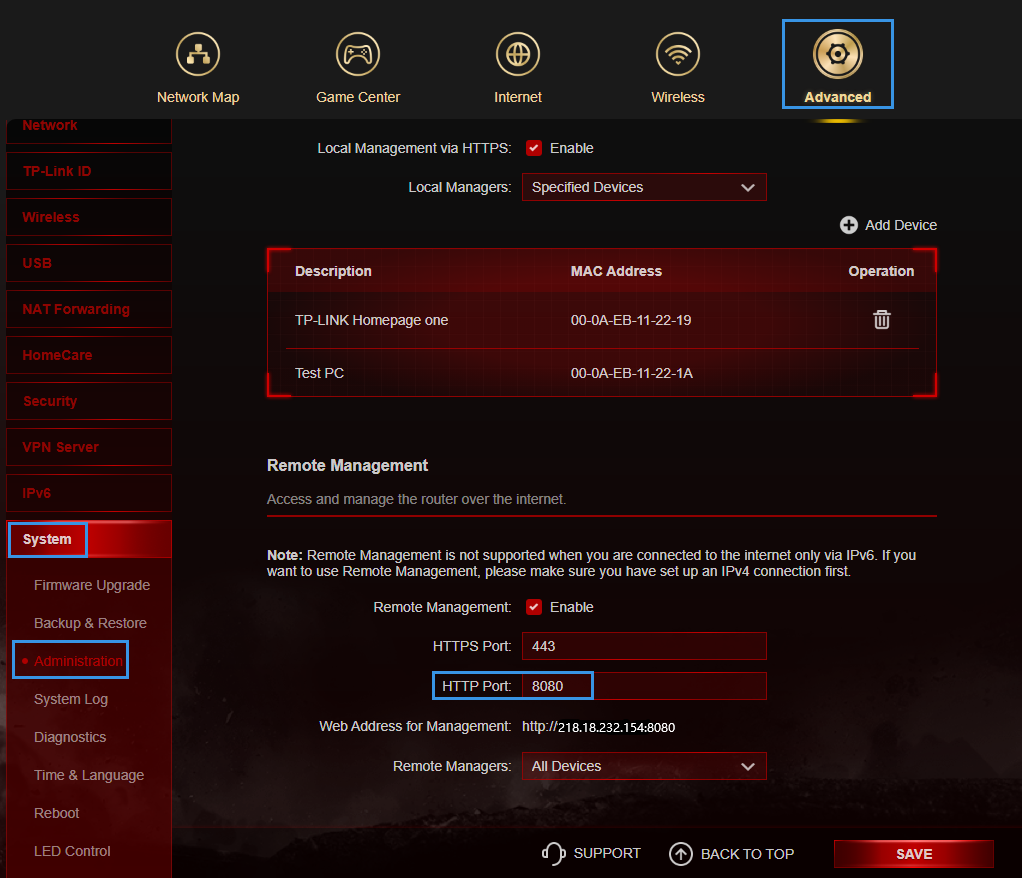Open the VPN Server sidebar section
This screenshot has height=878, width=1022.
[89, 446]
